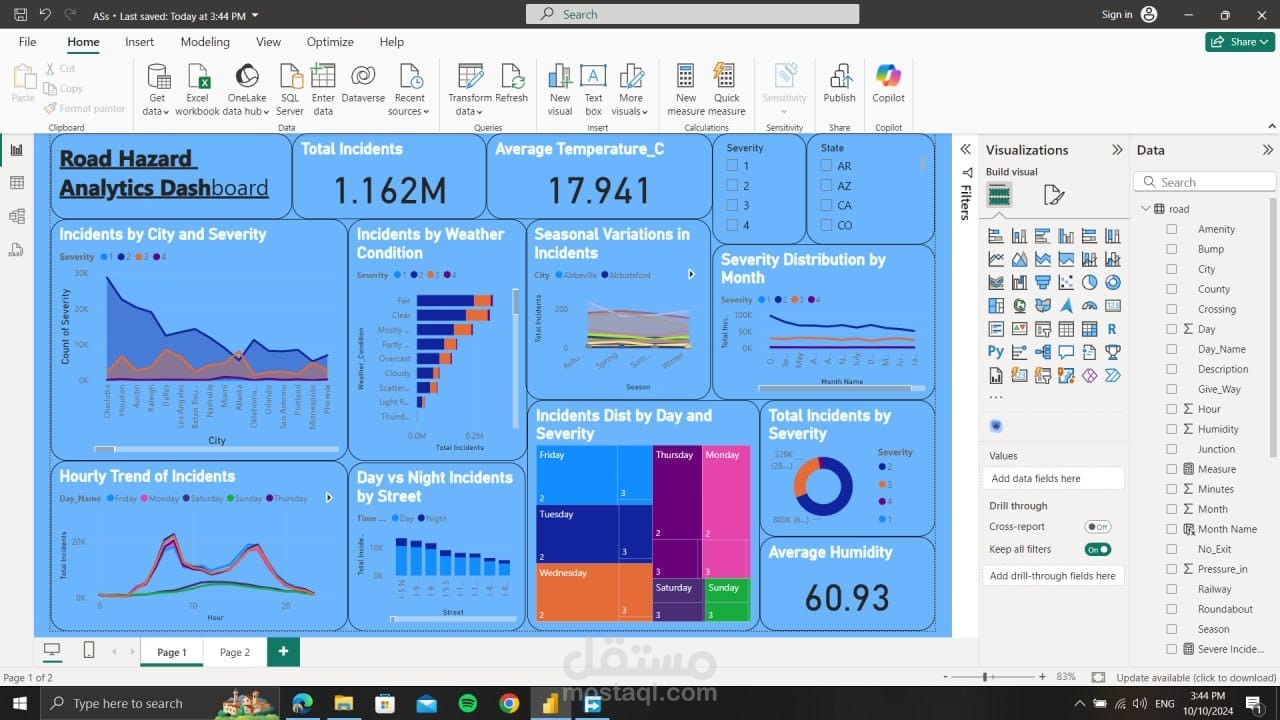Connect to SQL Server
Image resolution: width=1280 pixels, height=720 pixels.
pyautogui.click(x=290, y=89)
